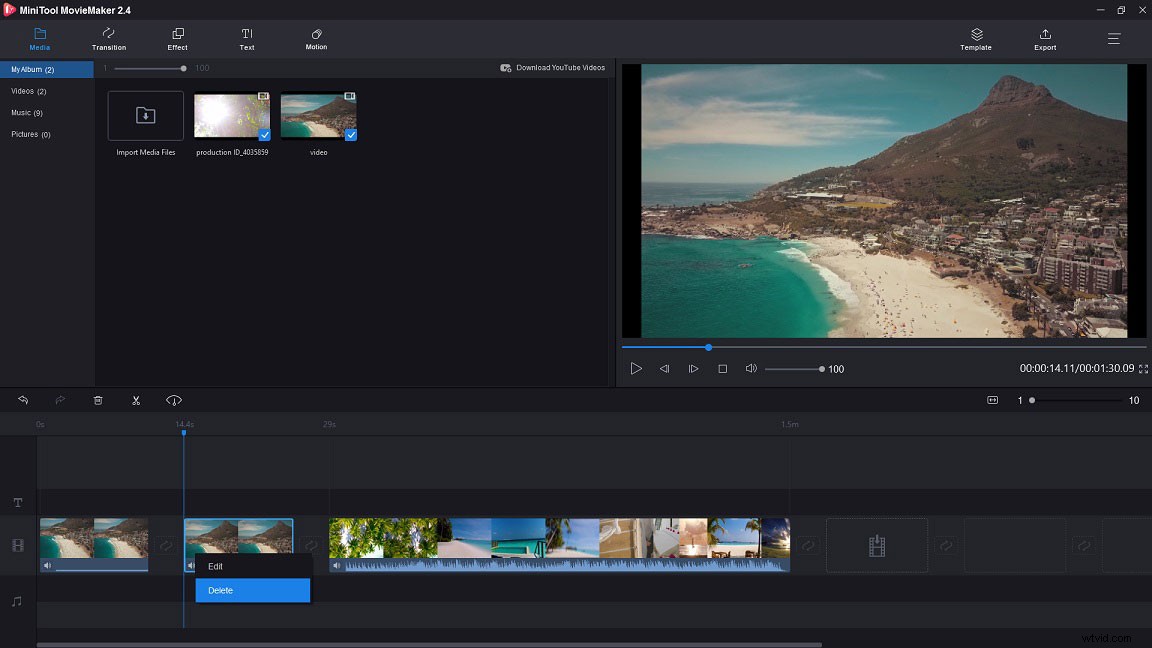Open the speed control tool
The width and height of the screenshot is (1152, 648).
point(173,400)
